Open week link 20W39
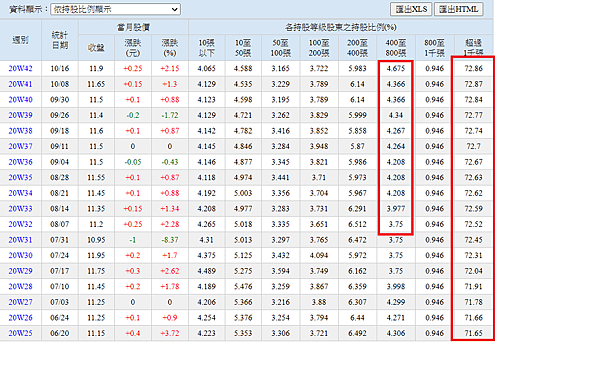This screenshot has height=385, width=600. (x=21, y=115)
